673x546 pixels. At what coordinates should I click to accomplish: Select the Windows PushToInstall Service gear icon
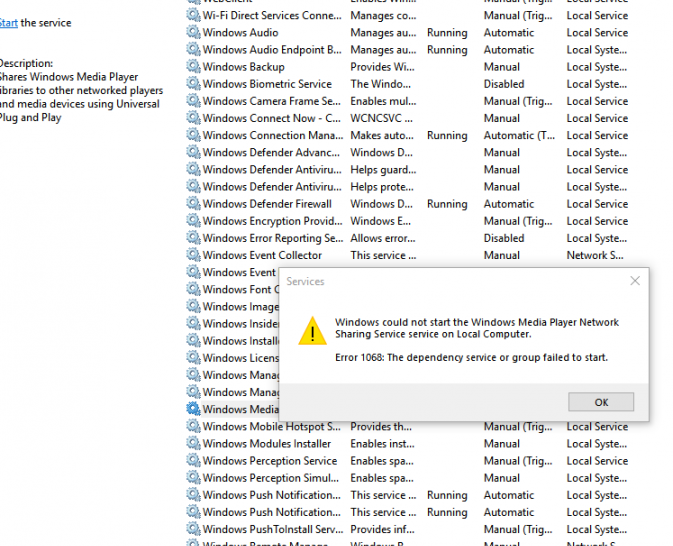point(193,529)
